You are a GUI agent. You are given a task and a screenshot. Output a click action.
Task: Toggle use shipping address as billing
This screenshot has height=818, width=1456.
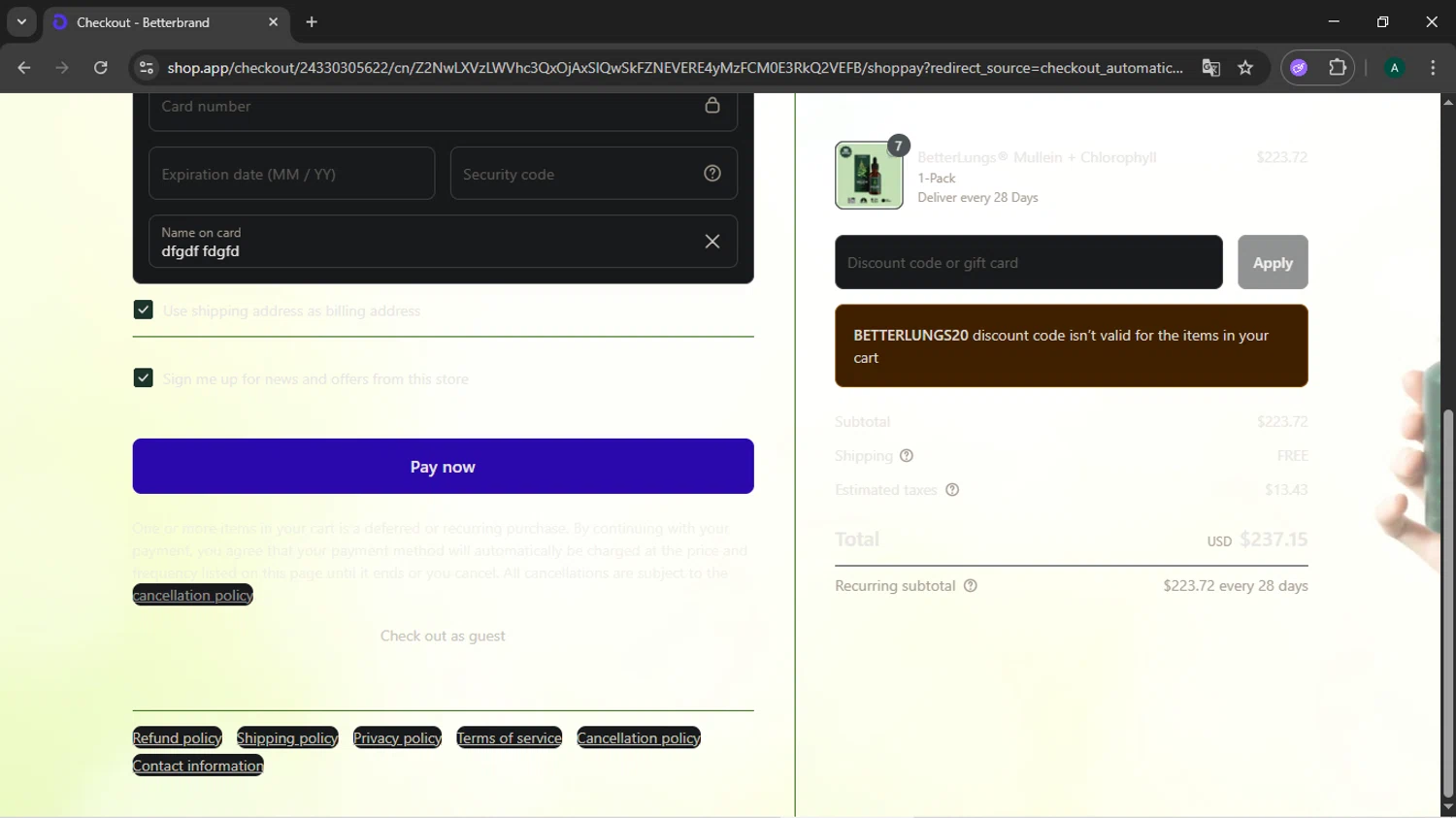[144, 311]
